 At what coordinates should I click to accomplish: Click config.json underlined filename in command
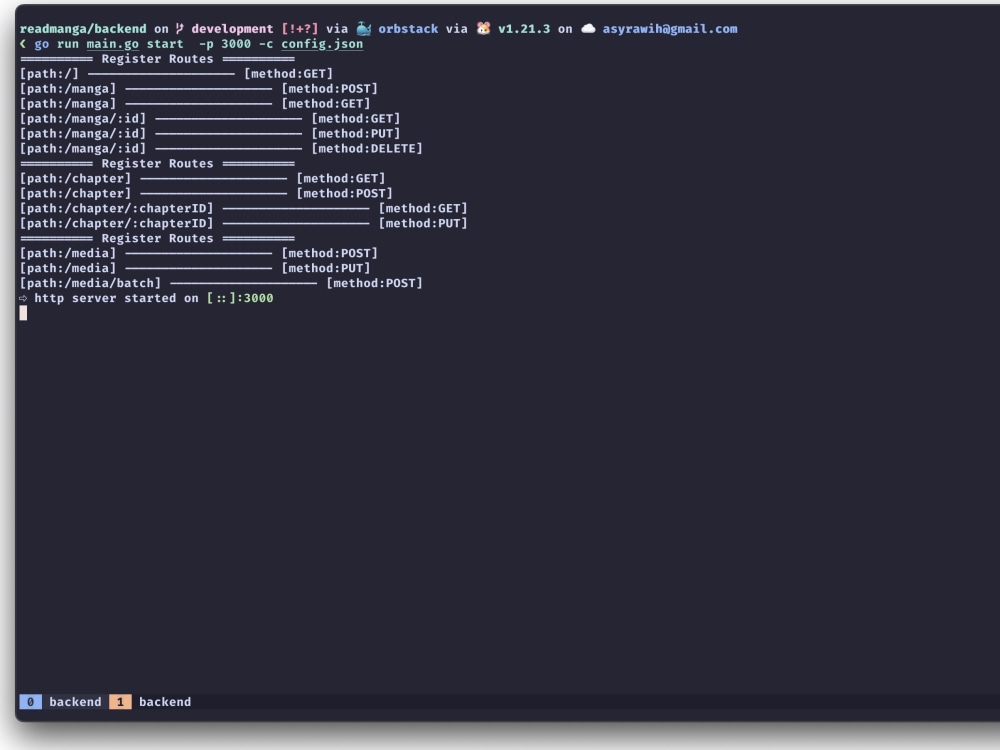[322, 44]
